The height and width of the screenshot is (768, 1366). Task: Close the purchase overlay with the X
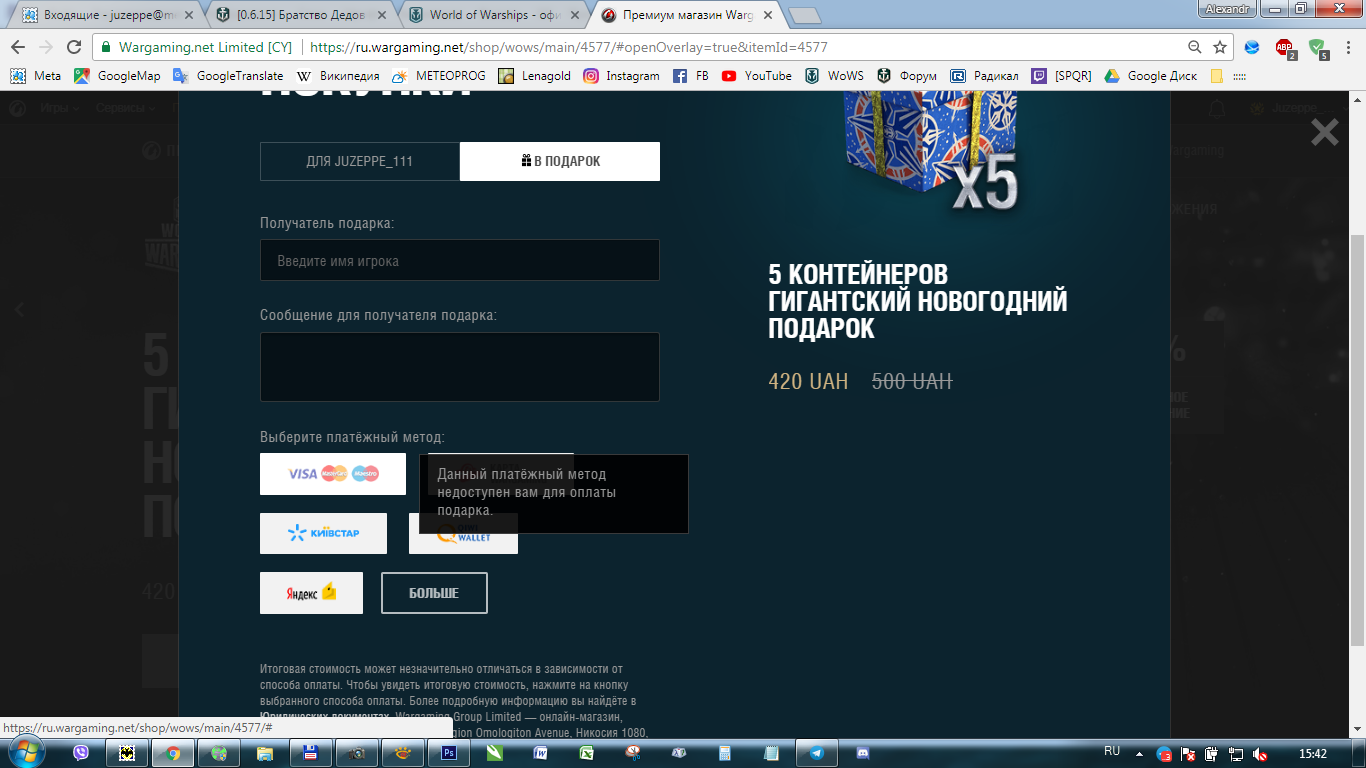click(x=1325, y=132)
